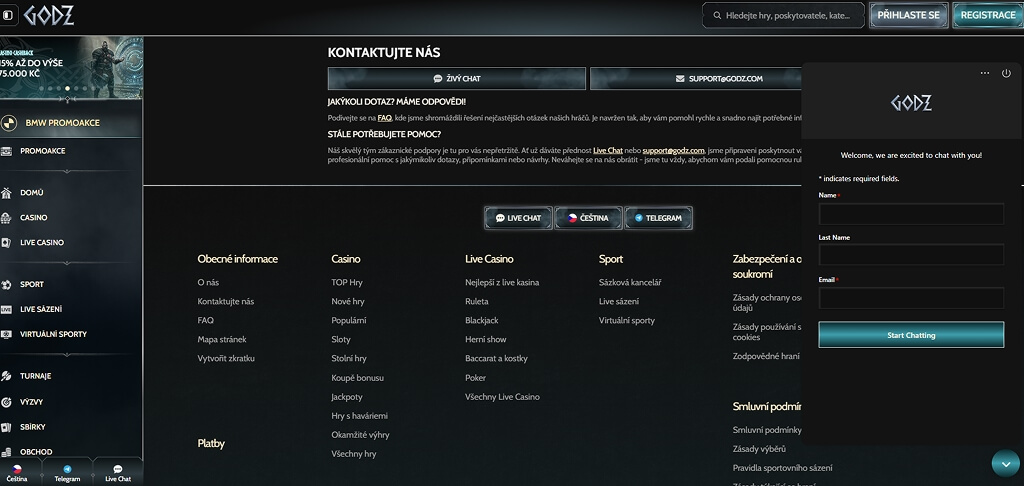Click Live Chat bubble at sidebar bottom
The height and width of the screenshot is (486, 1024).
[x=118, y=469]
